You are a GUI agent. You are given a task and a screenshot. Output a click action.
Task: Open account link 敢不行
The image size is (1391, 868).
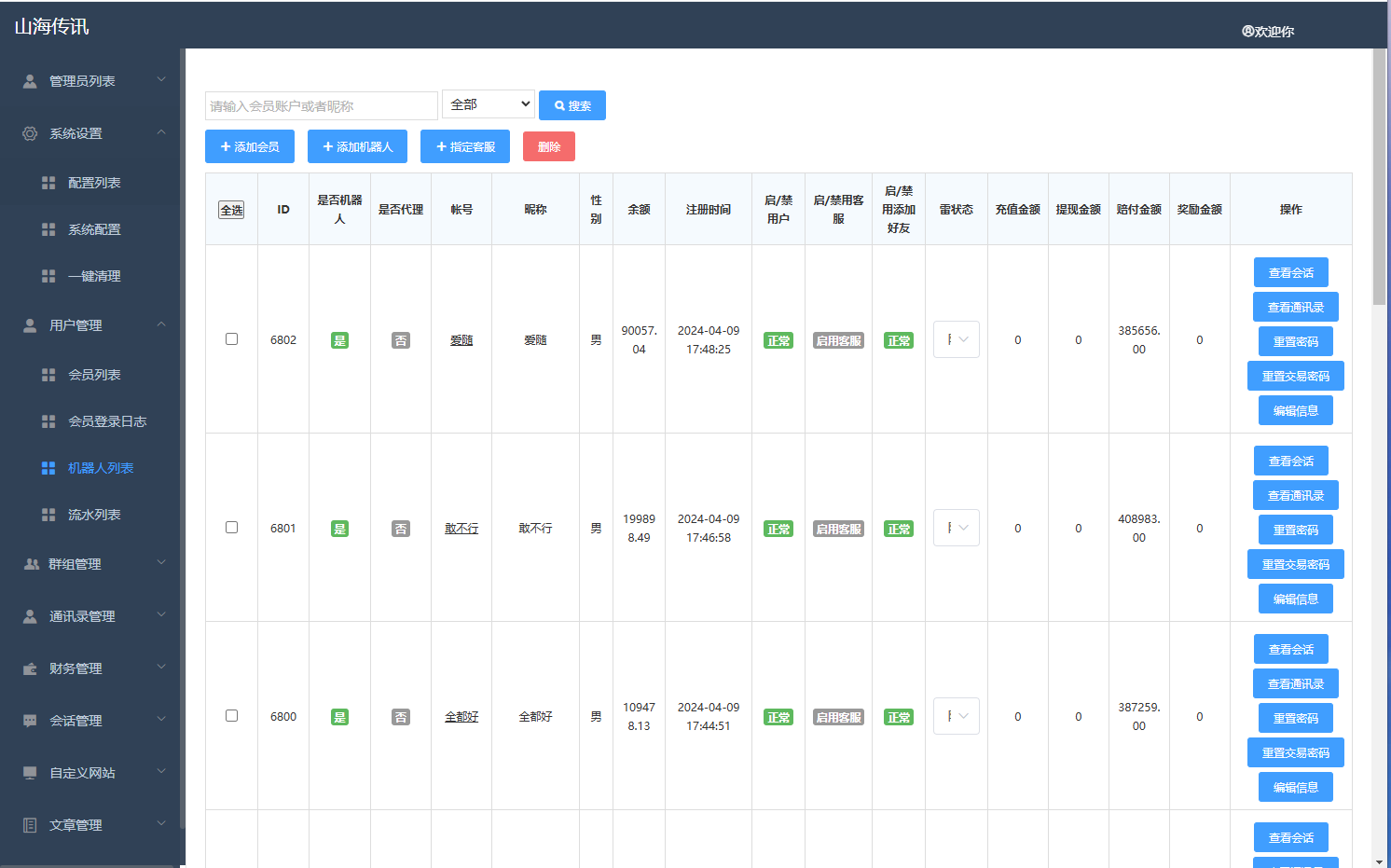point(461,529)
